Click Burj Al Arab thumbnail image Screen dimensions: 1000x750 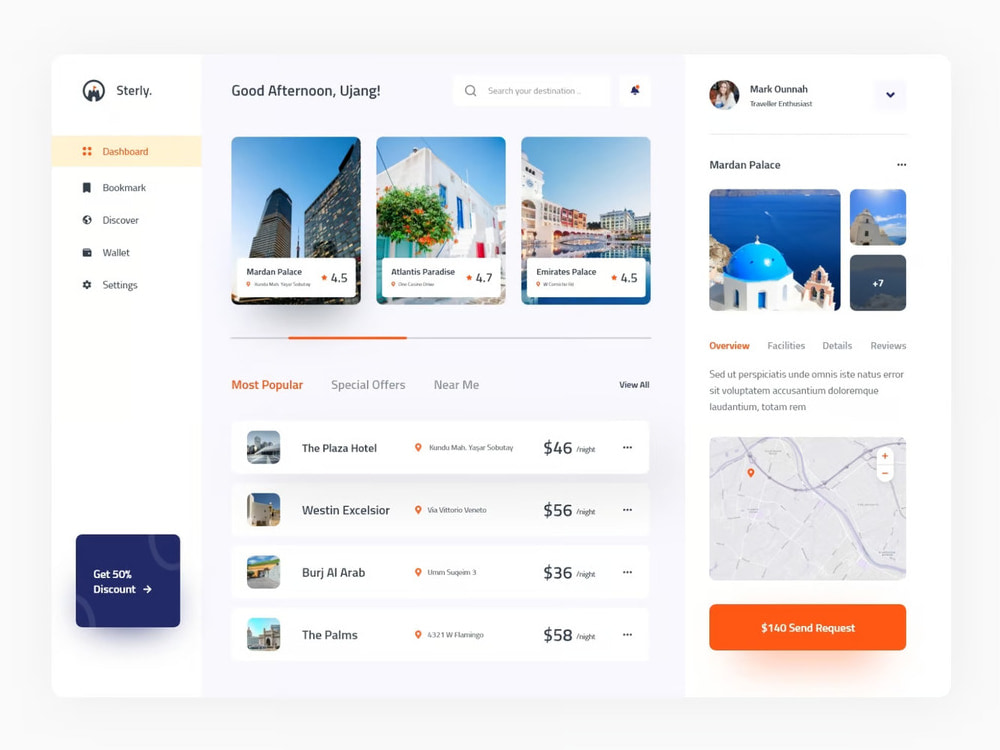263,572
